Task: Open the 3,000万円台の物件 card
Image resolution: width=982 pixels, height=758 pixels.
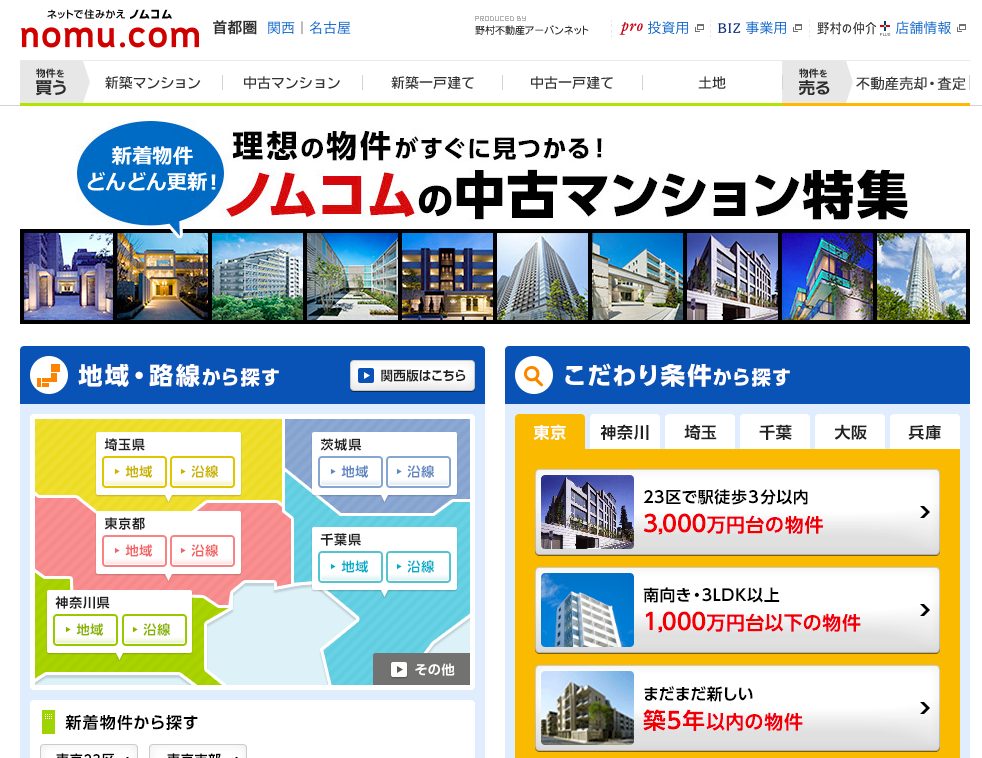Action: pos(738,512)
